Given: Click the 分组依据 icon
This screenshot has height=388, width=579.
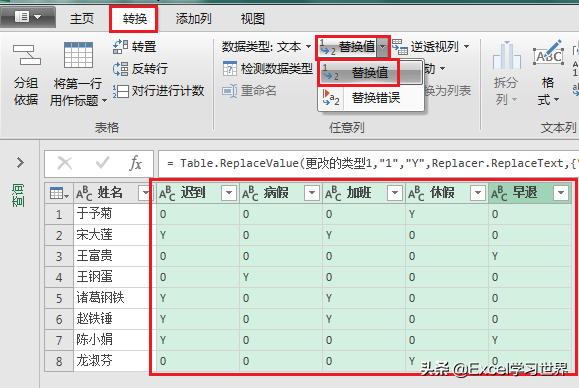Looking at the screenshot, I should pyautogui.click(x=26, y=55).
